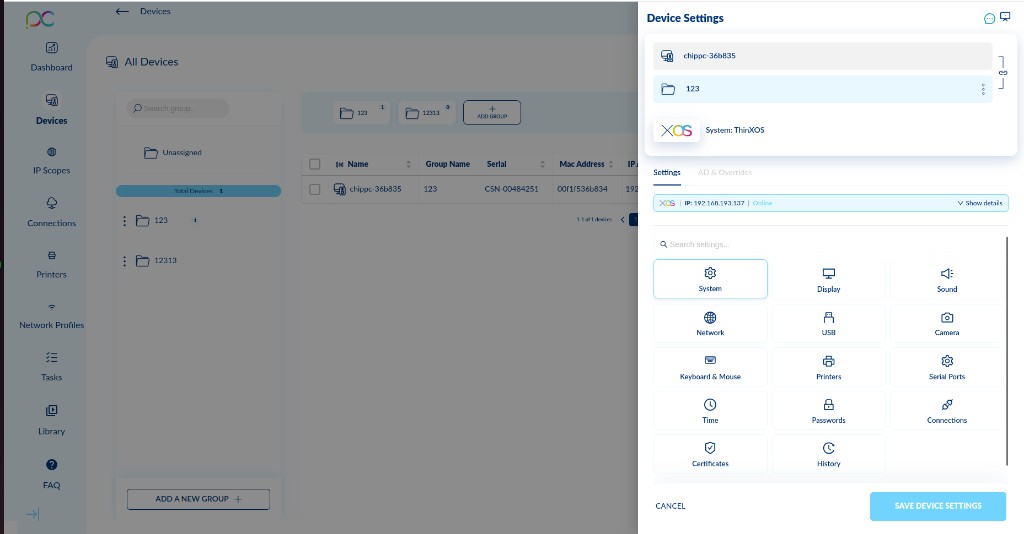Screen dimensions: 1024x534
Task: Open Network settings tile
Action: point(710,323)
